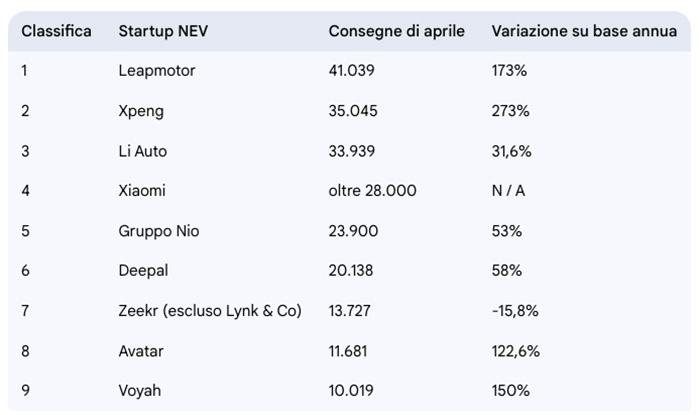Select the 41.039 deliveries value
Viewport: 700px width, 415px height.
(351, 71)
